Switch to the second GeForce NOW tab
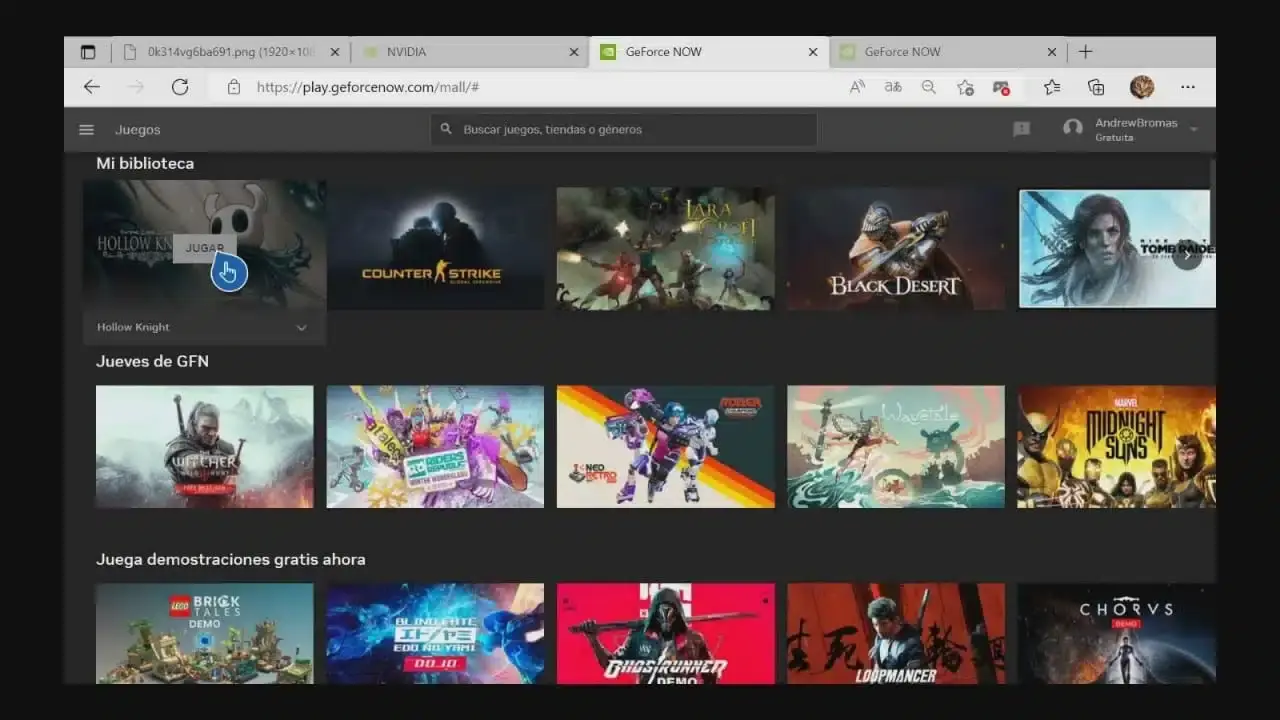The width and height of the screenshot is (1280, 720). coord(948,52)
